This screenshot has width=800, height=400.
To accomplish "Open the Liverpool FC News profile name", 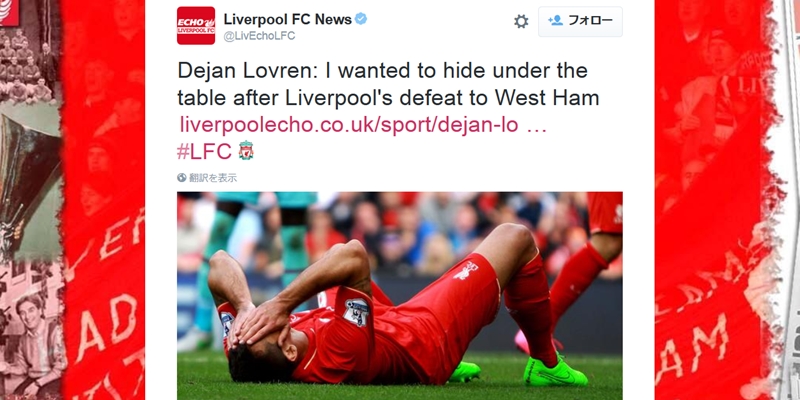I will pos(288,19).
